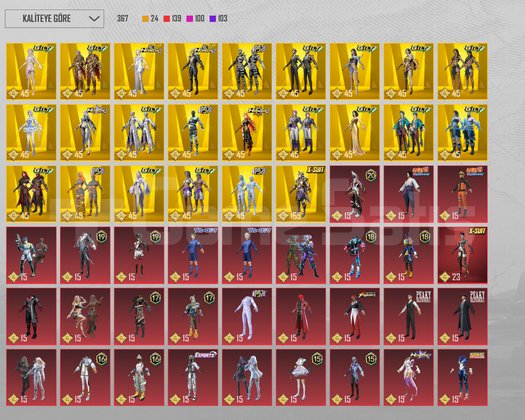Choose the white frilly dress level 15 outfit

point(300,378)
